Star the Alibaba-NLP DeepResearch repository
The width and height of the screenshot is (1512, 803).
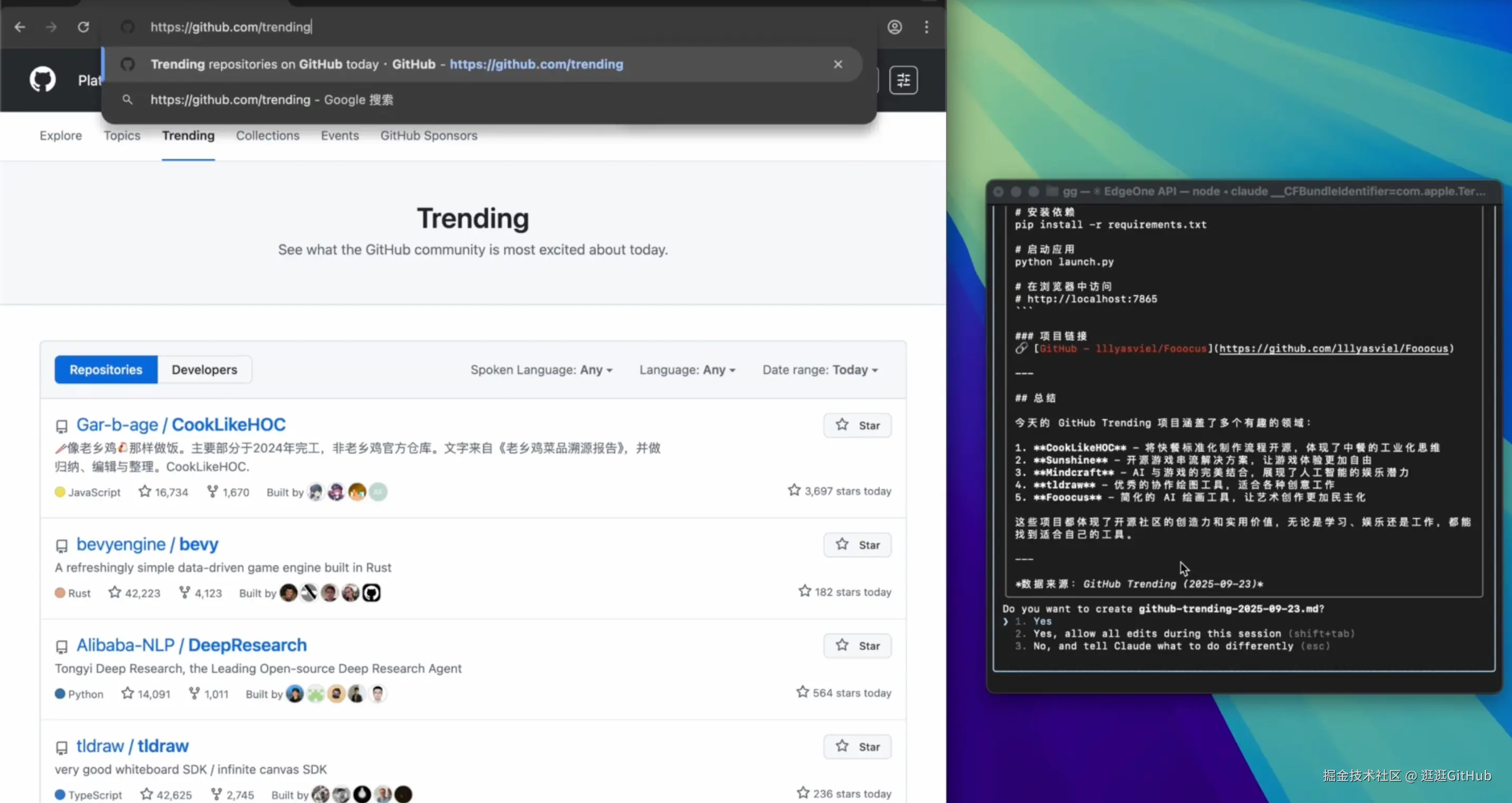(857, 646)
